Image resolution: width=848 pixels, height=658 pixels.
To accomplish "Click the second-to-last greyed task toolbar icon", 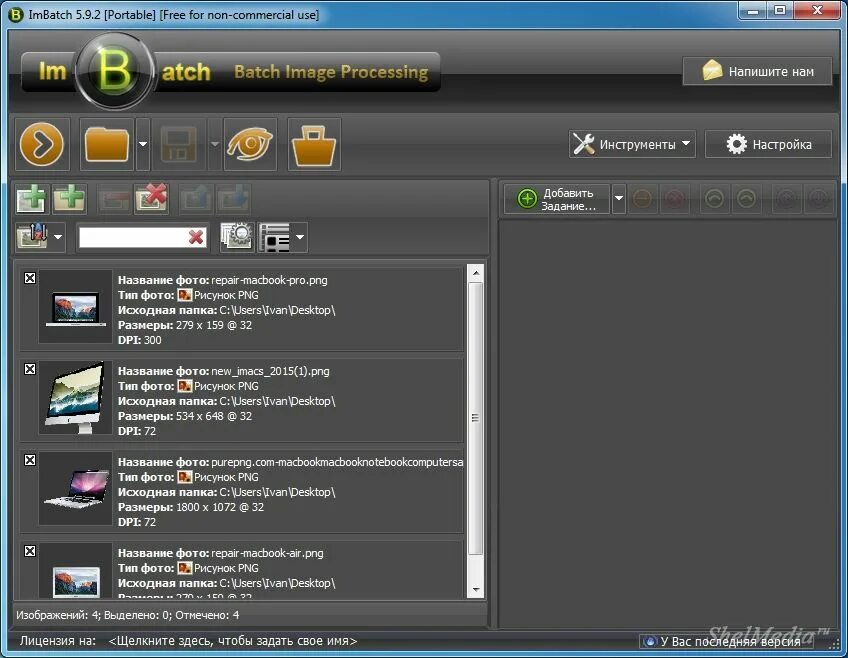I will click(x=786, y=199).
